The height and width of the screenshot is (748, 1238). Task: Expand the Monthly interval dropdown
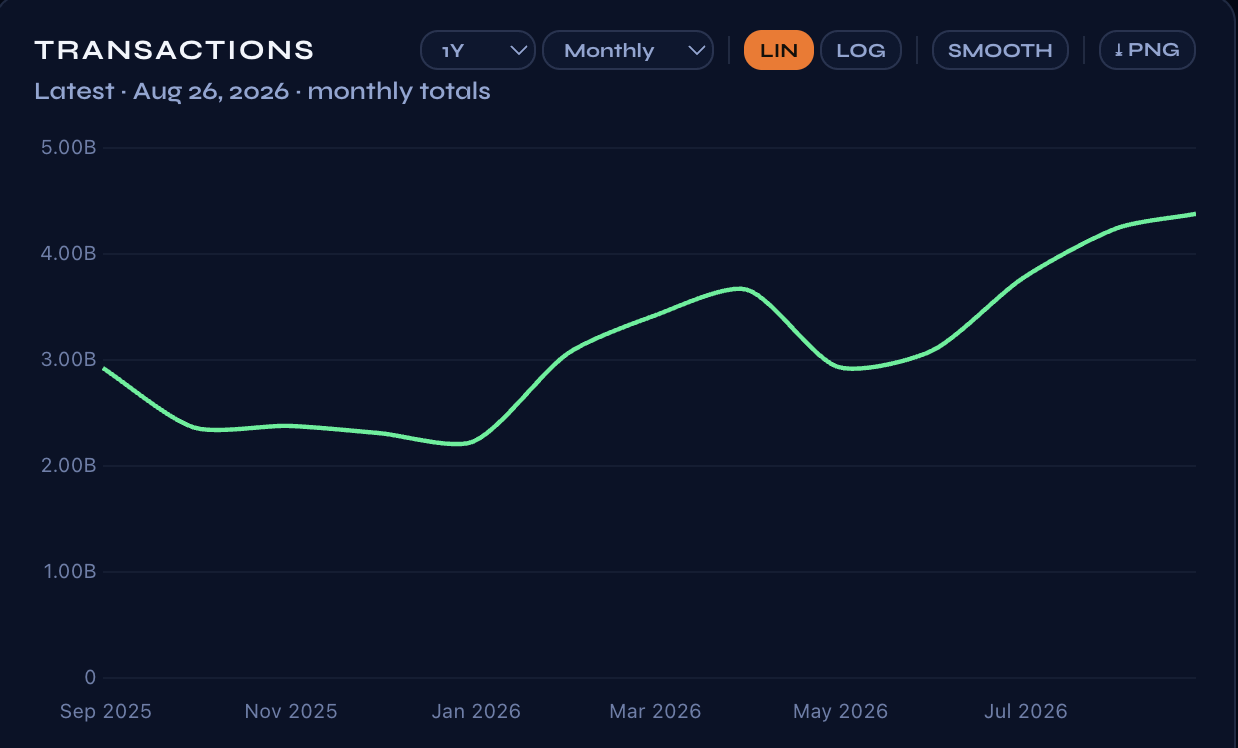point(628,50)
